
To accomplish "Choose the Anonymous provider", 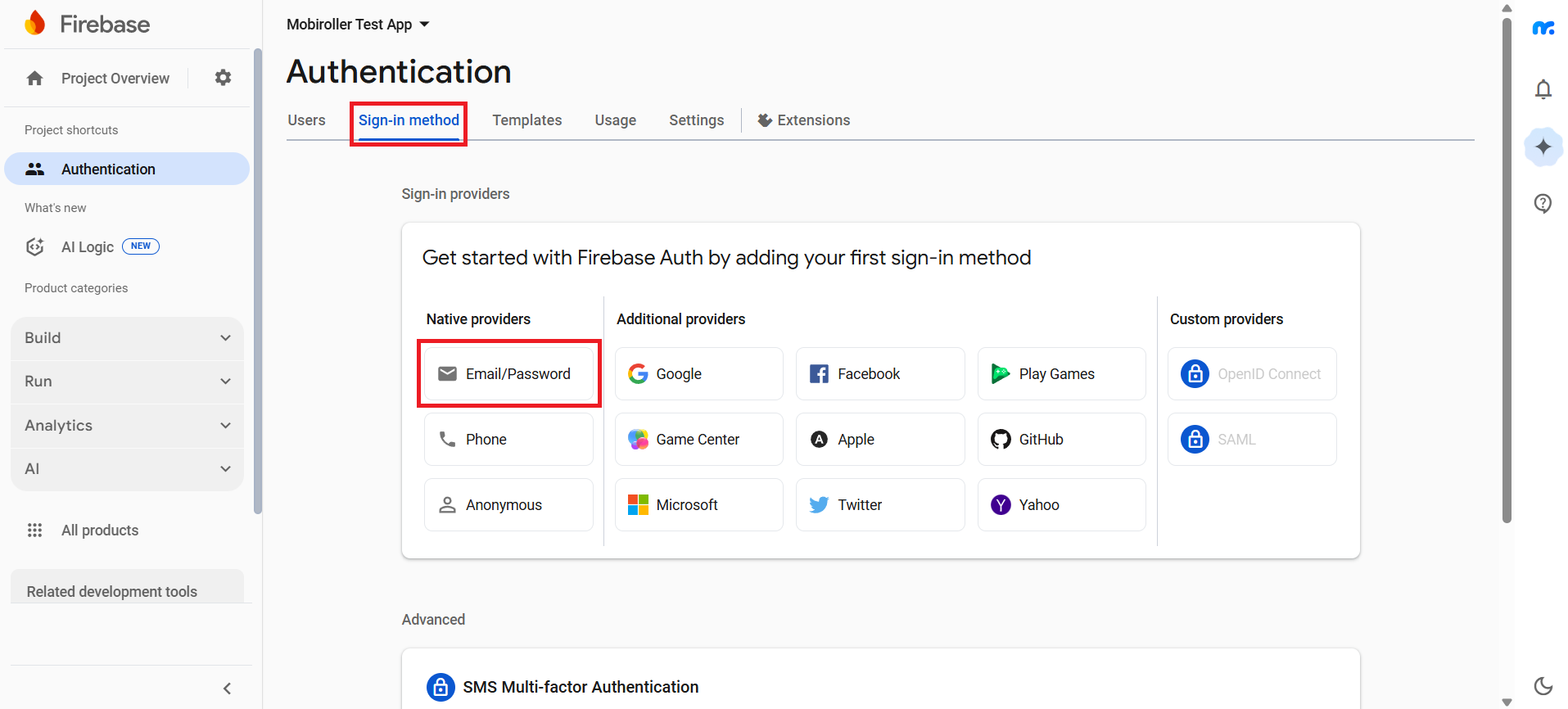I will (x=508, y=505).
